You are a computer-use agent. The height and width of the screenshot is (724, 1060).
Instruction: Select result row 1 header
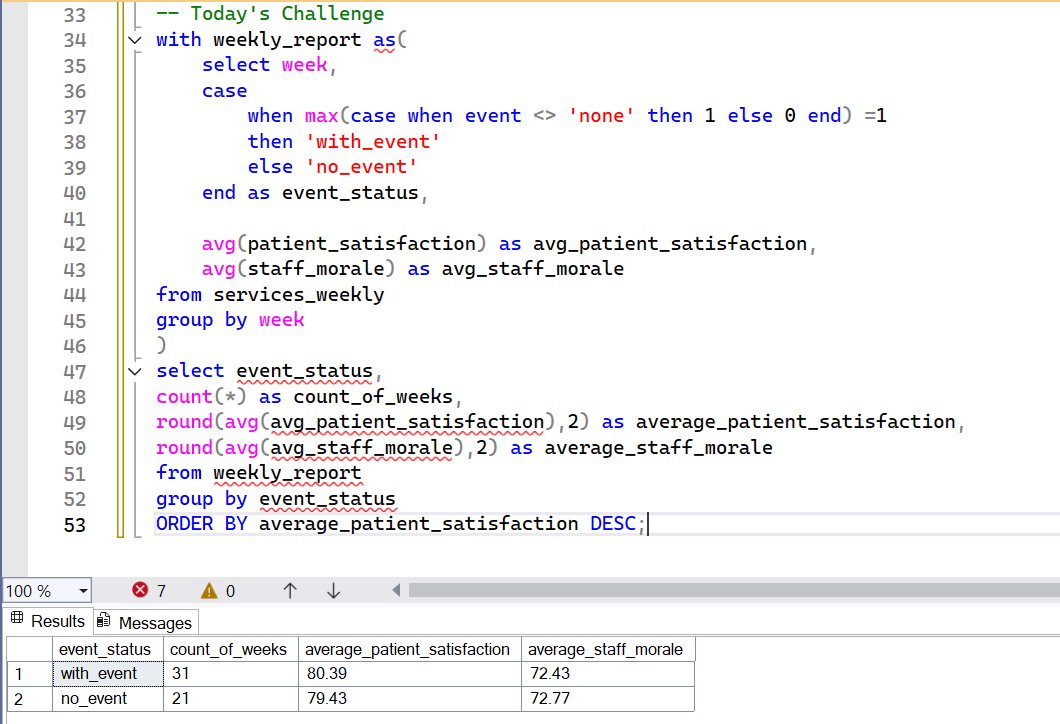tap(30, 673)
